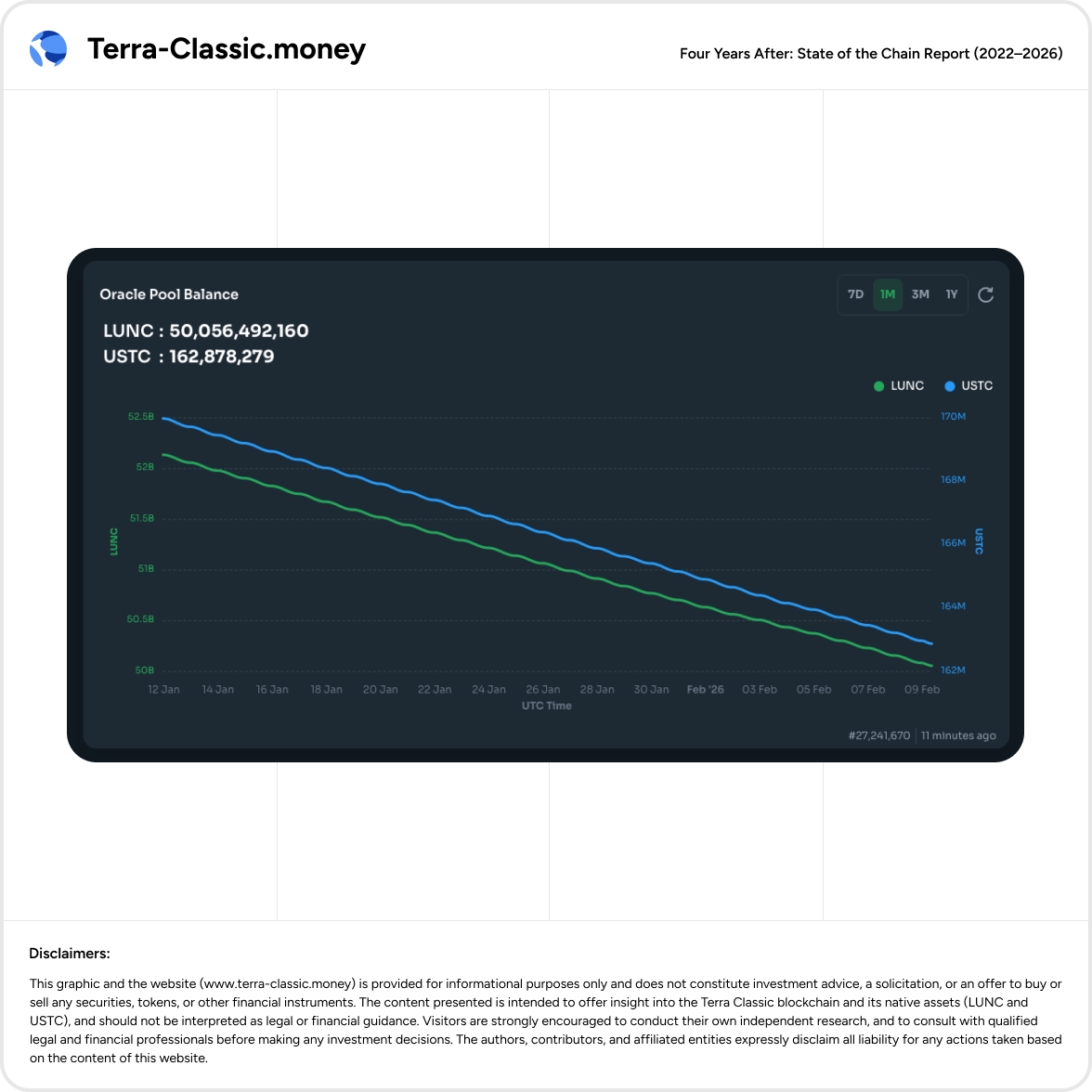The width and height of the screenshot is (1092, 1092).
Task: Click the State of the Chain Report title
Action: coord(871,54)
